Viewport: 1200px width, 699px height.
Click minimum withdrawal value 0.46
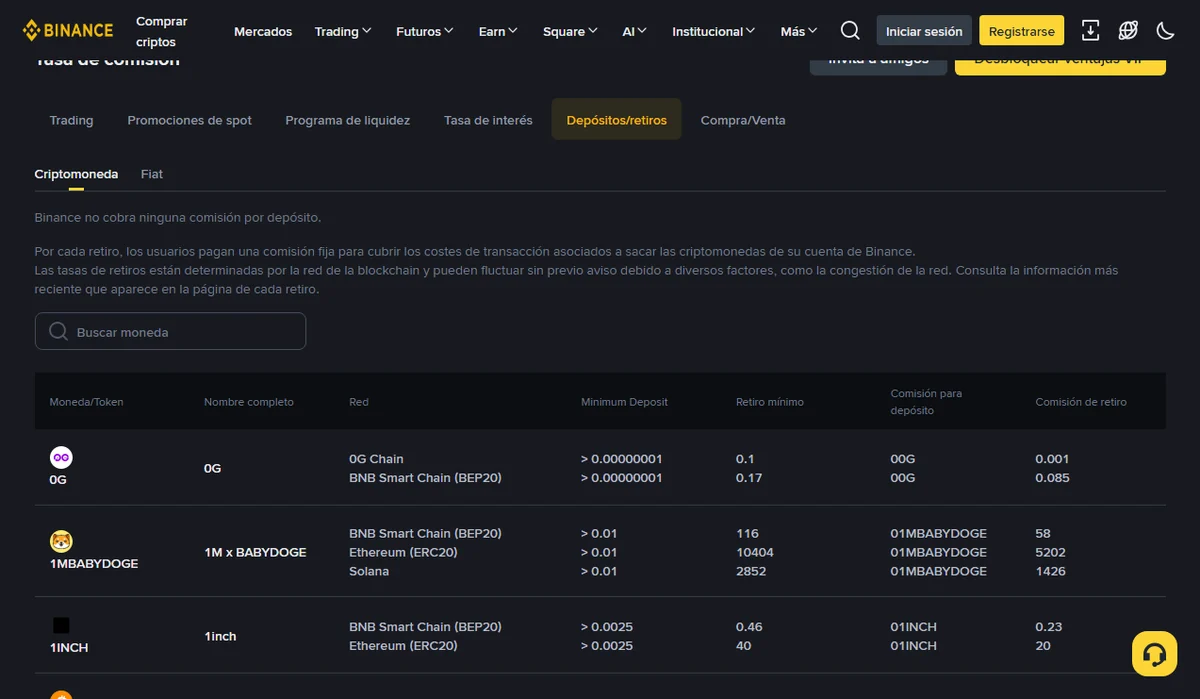[x=749, y=627]
